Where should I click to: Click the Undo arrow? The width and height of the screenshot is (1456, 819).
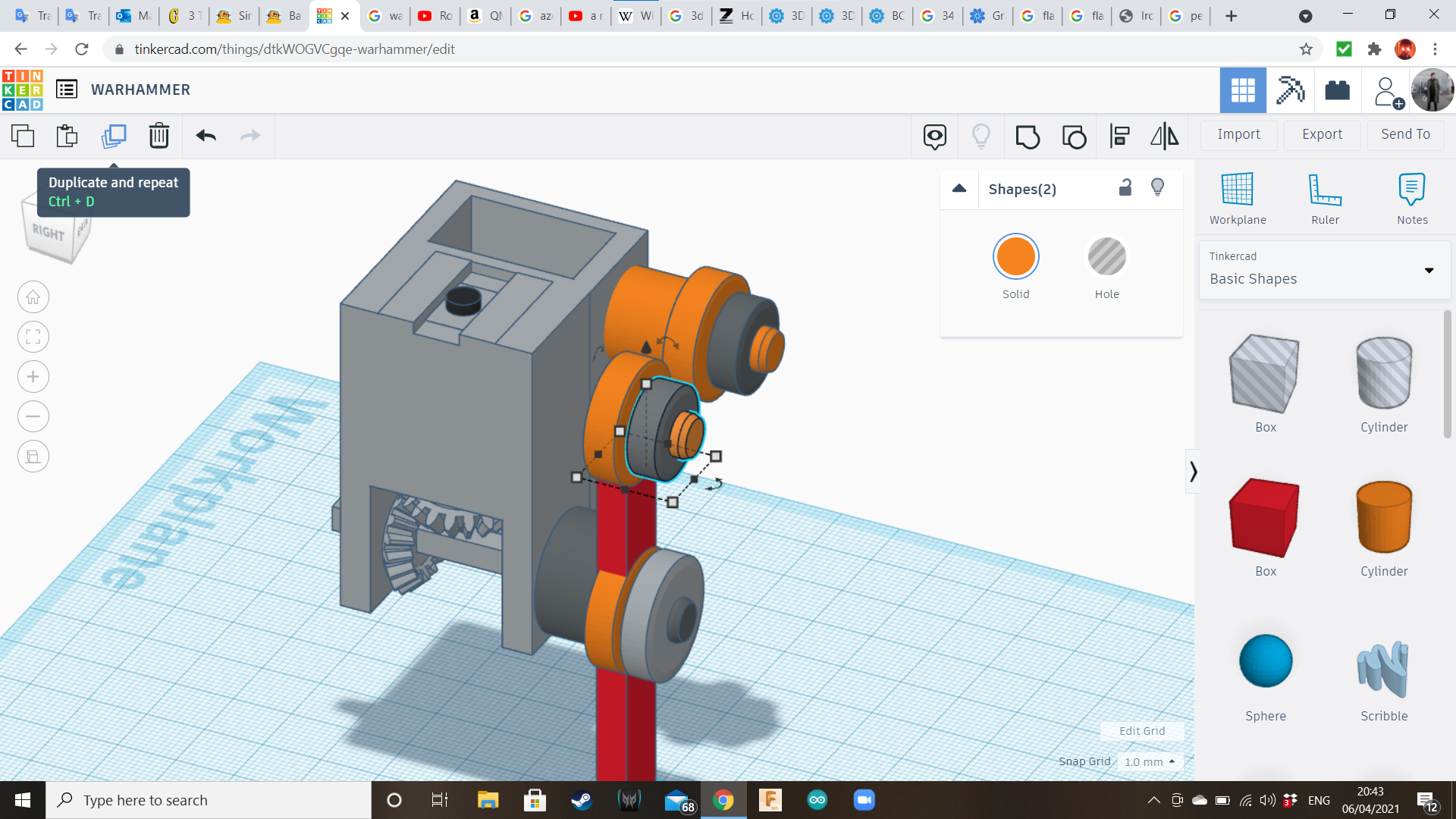pyautogui.click(x=206, y=136)
